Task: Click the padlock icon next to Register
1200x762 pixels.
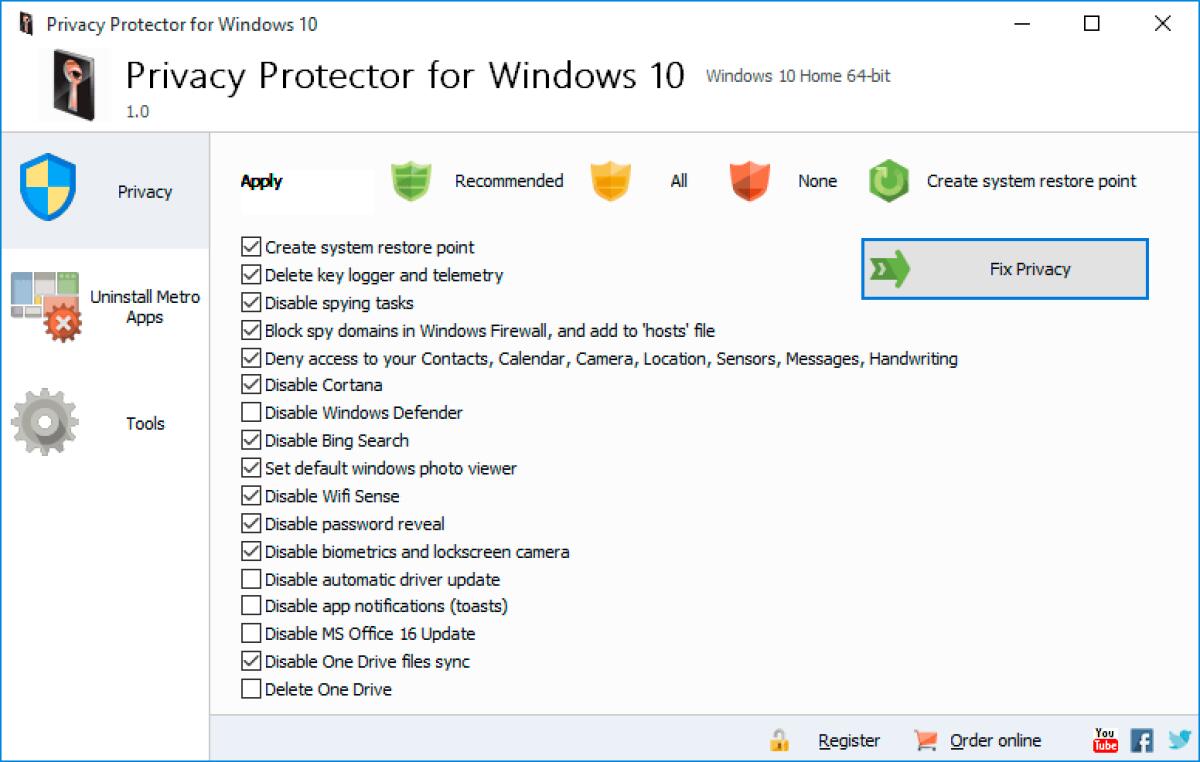Action: tap(779, 740)
